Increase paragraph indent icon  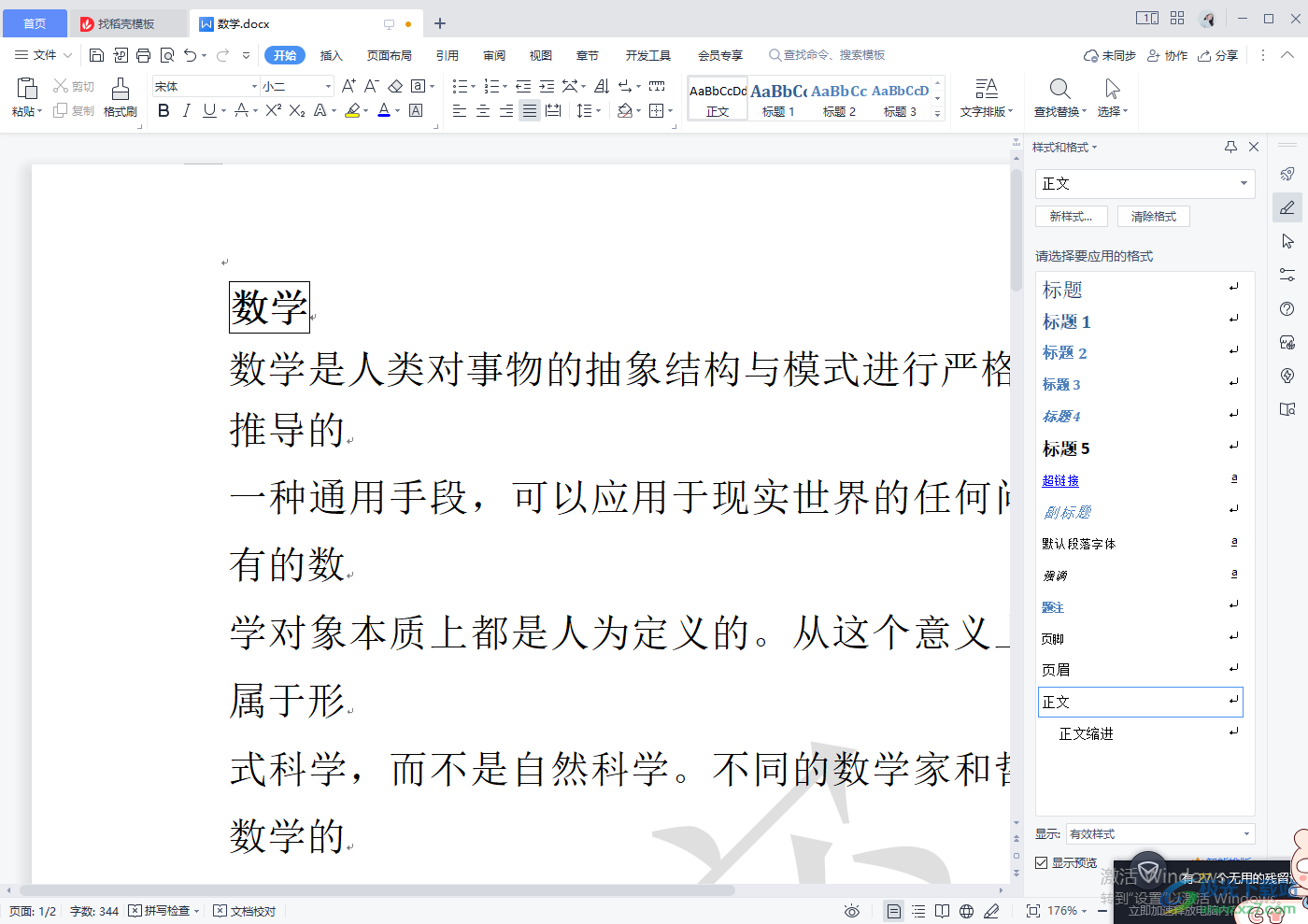547,86
